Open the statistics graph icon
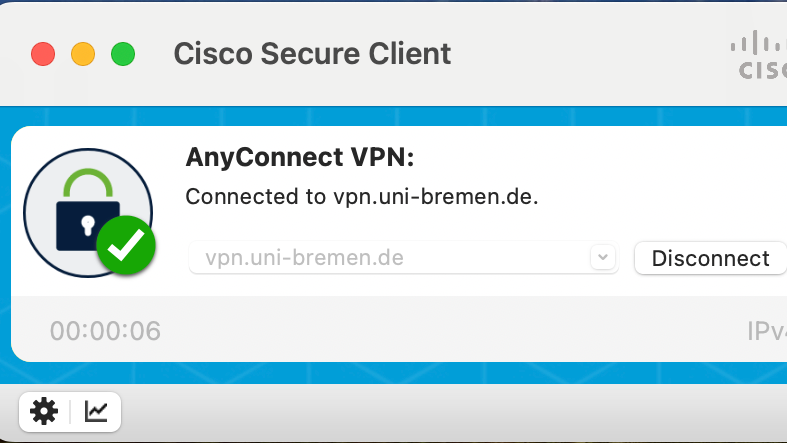 tap(96, 411)
